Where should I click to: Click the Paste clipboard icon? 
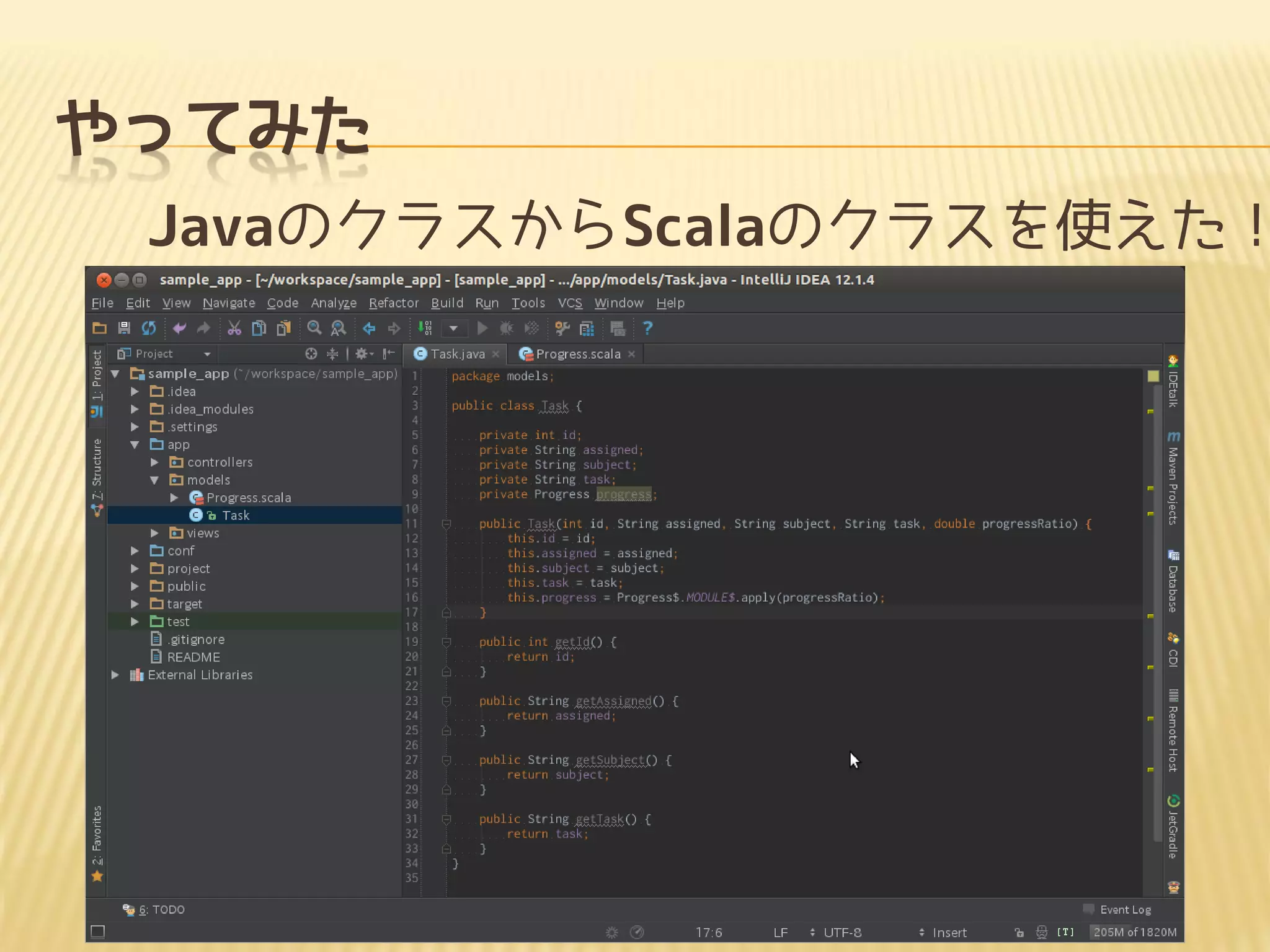tap(283, 328)
